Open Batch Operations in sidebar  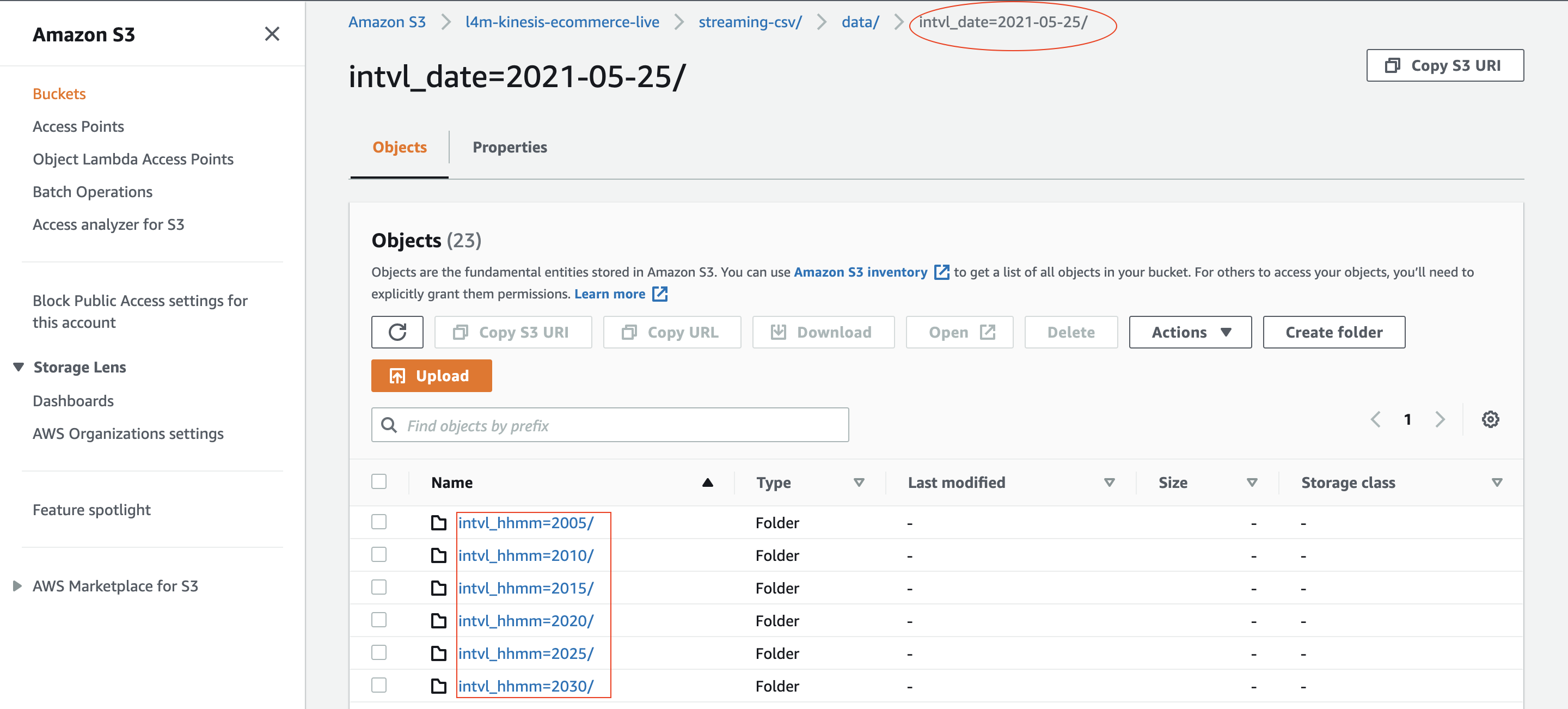93,192
